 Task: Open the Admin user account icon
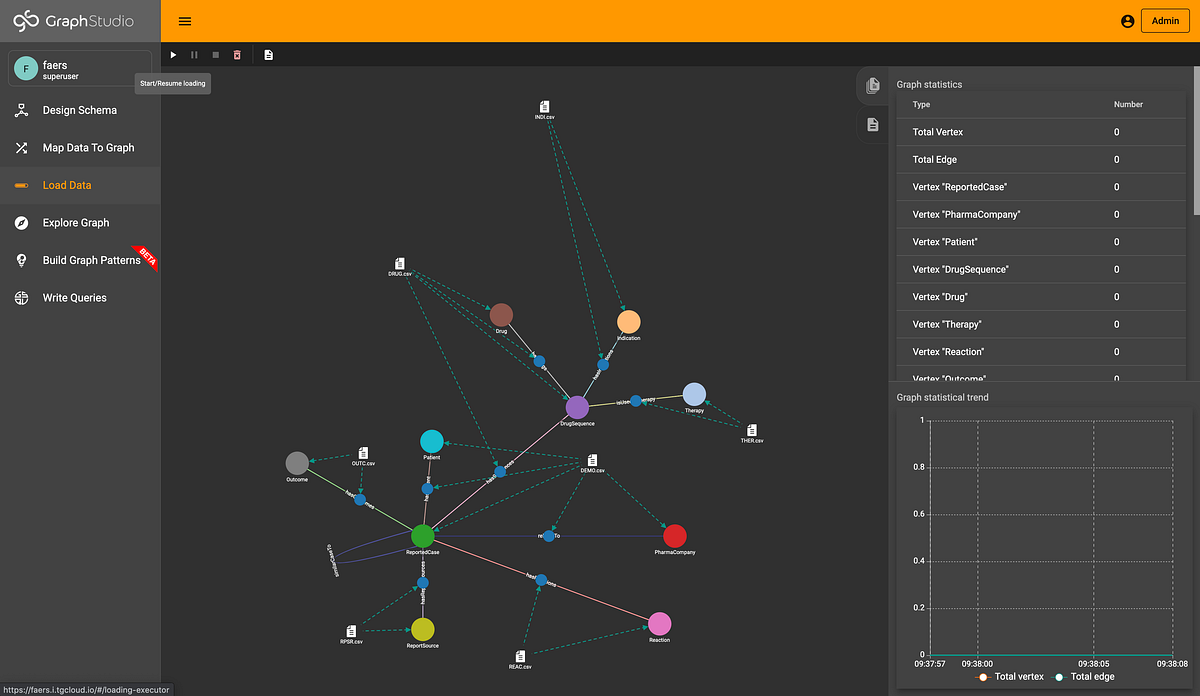pyautogui.click(x=1127, y=20)
